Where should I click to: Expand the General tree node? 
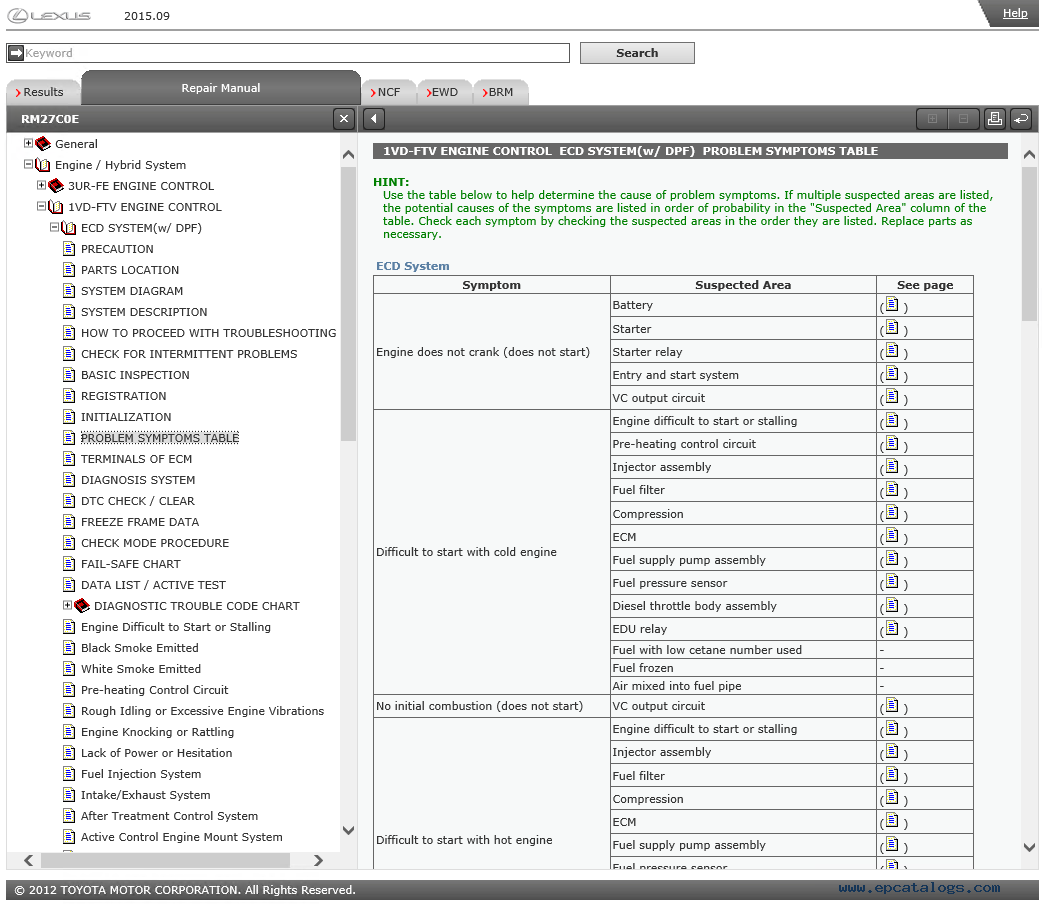coord(28,143)
